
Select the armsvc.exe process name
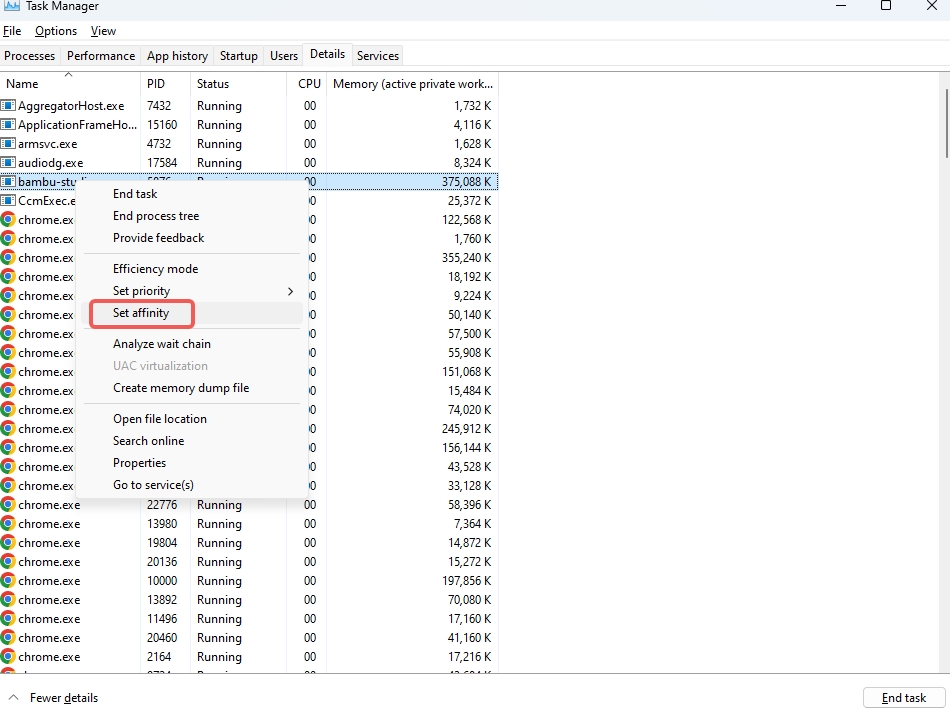coord(48,144)
